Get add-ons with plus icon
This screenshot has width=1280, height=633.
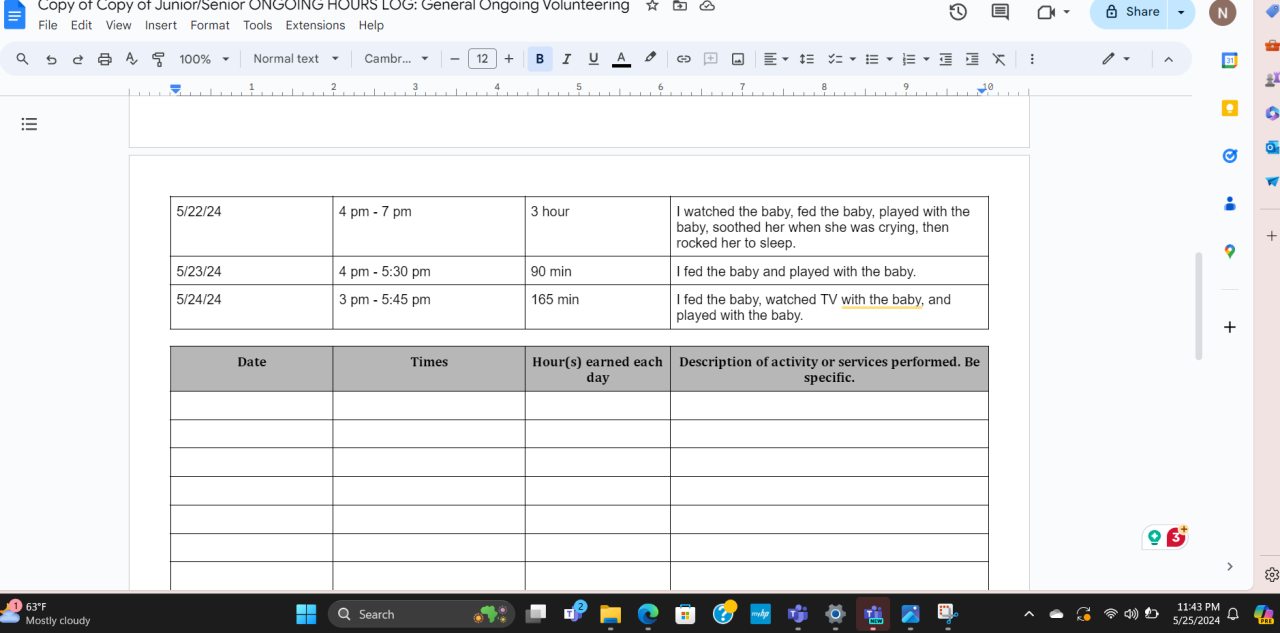click(x=1230, y=327)
